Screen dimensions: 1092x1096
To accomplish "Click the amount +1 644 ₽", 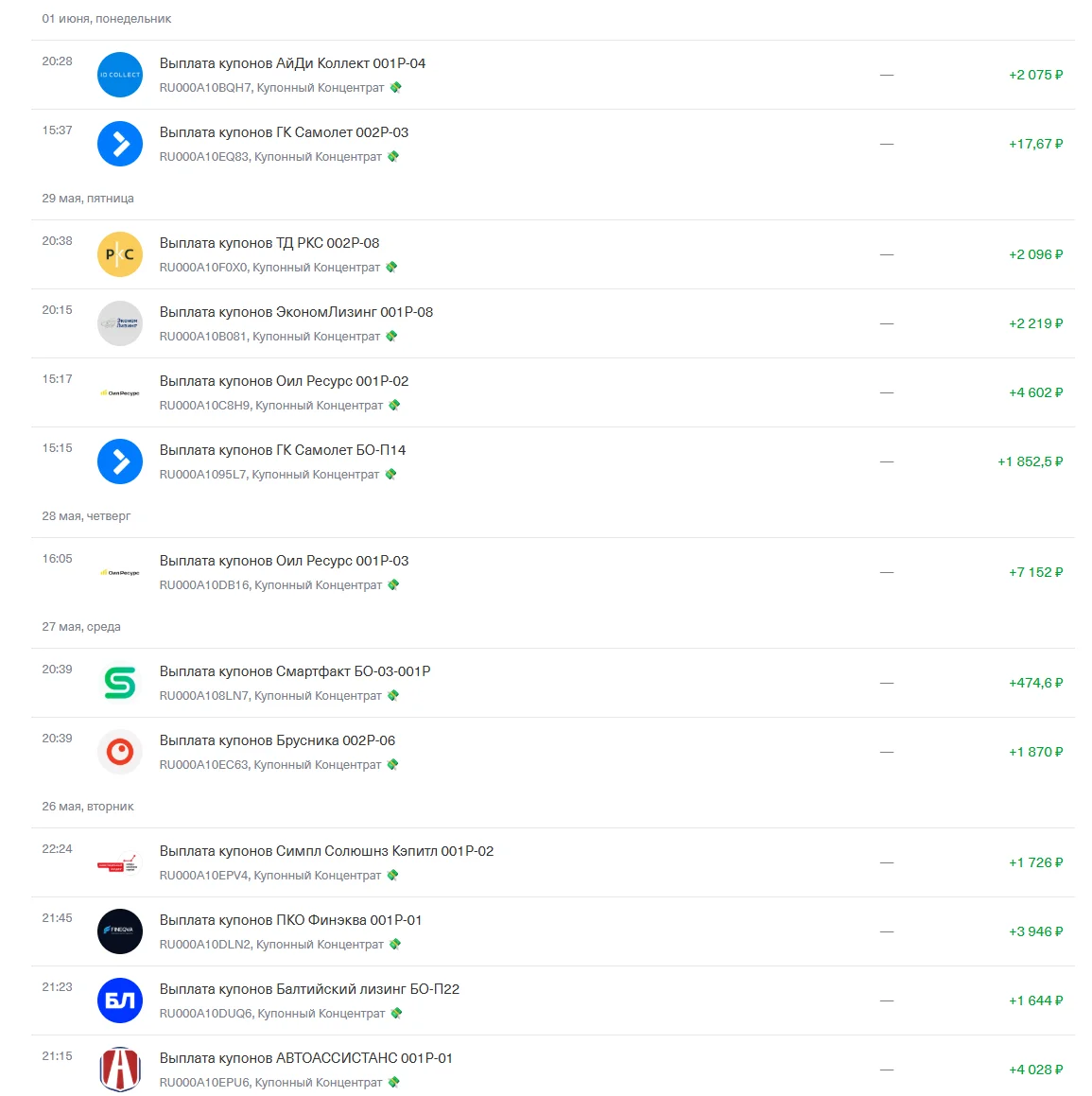I will pyautogui.click(x=1035, y=1000).
